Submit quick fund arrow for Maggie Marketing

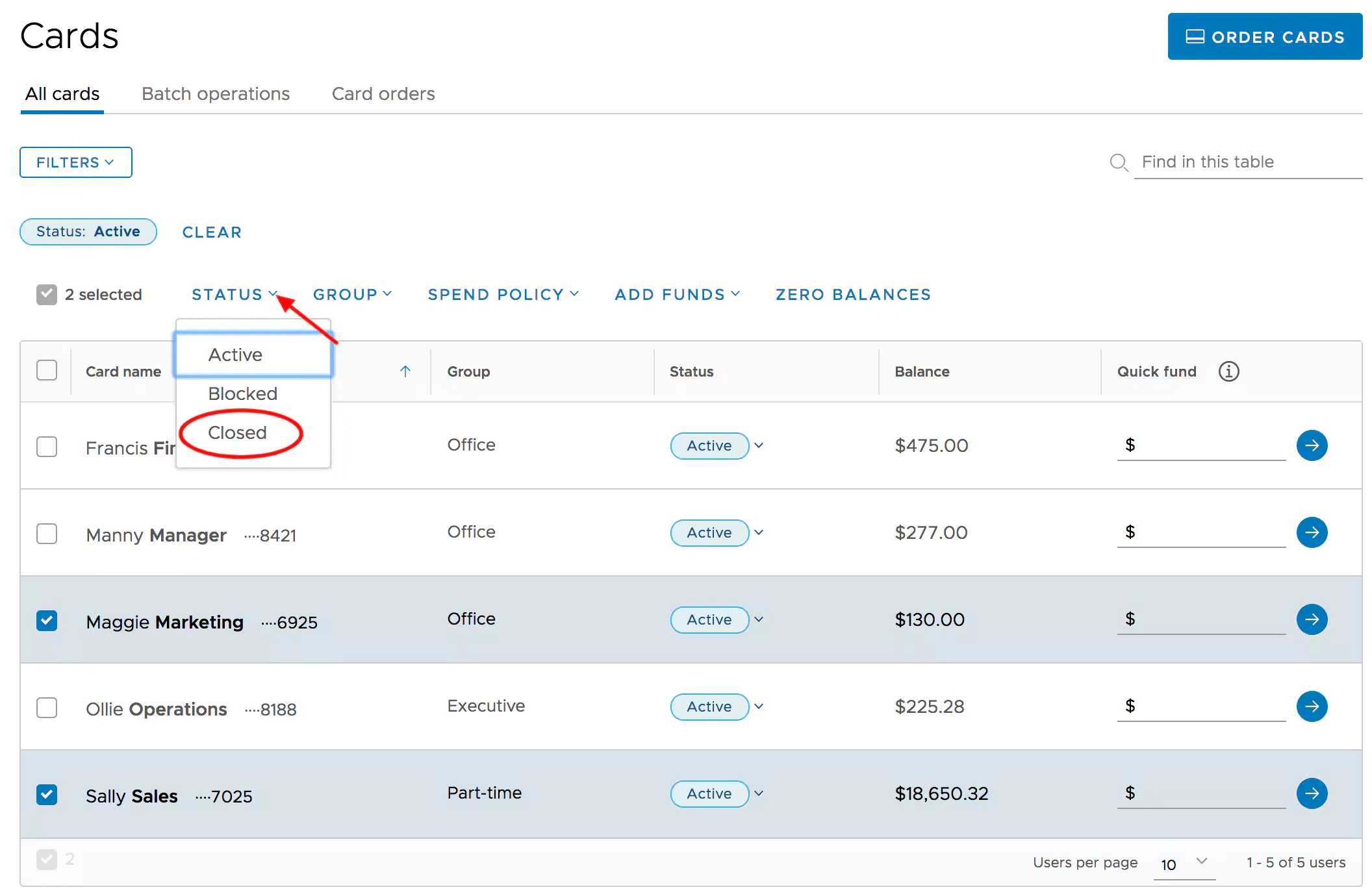[x=1311, y=619]
